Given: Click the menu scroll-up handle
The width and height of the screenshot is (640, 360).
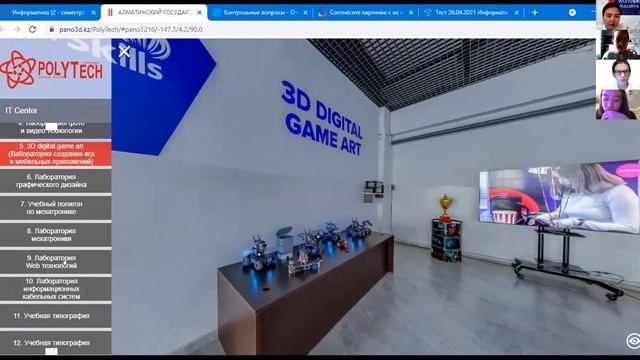Looking at the screenshot, I should coord(51,127).
